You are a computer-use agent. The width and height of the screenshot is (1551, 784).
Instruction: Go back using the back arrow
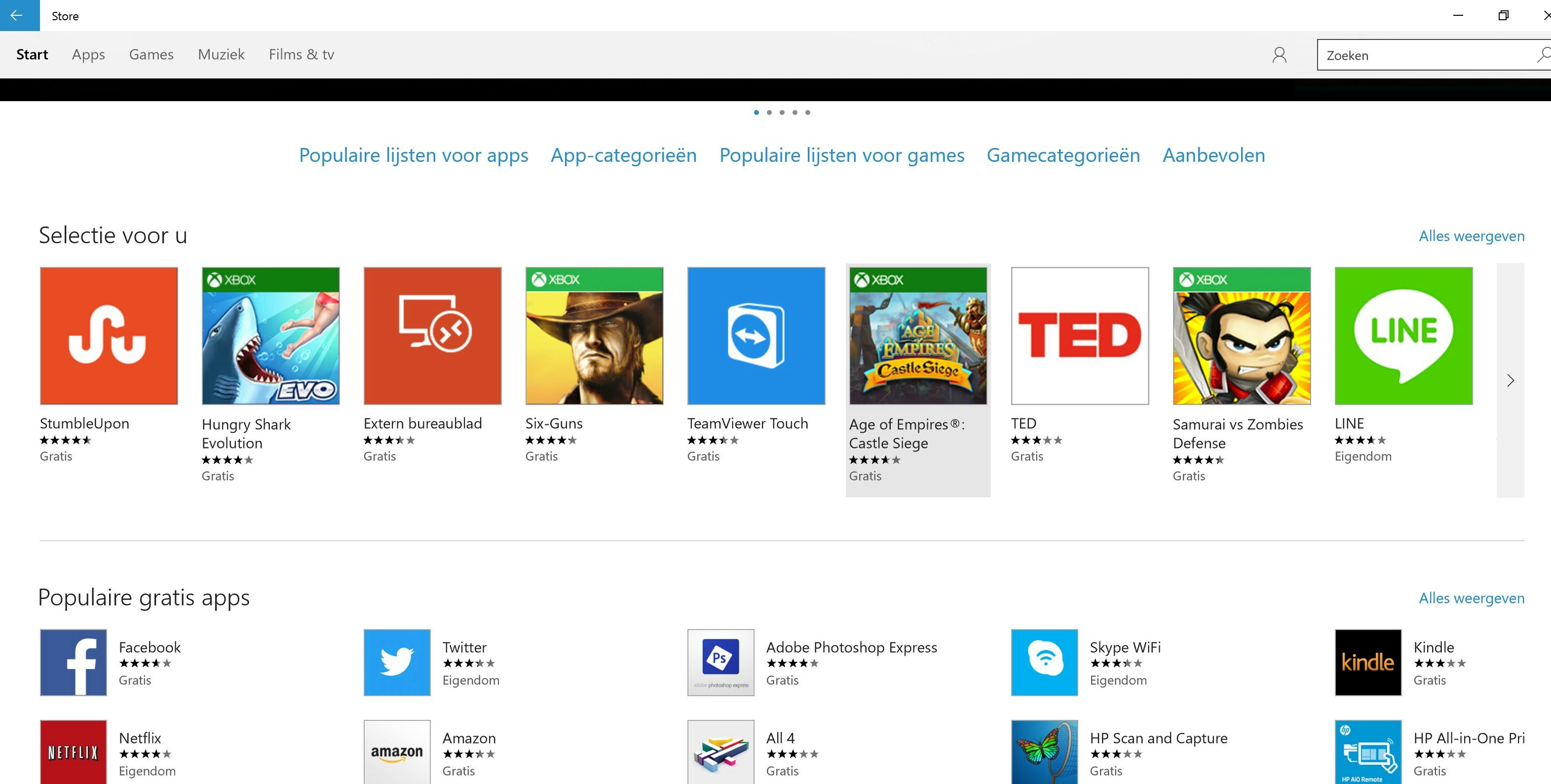[x=15, y=16]
